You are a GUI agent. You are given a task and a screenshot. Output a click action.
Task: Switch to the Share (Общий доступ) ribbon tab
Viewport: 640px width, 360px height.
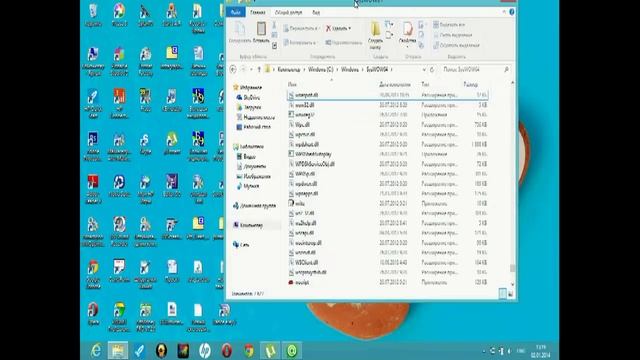(x=288, y=12)
